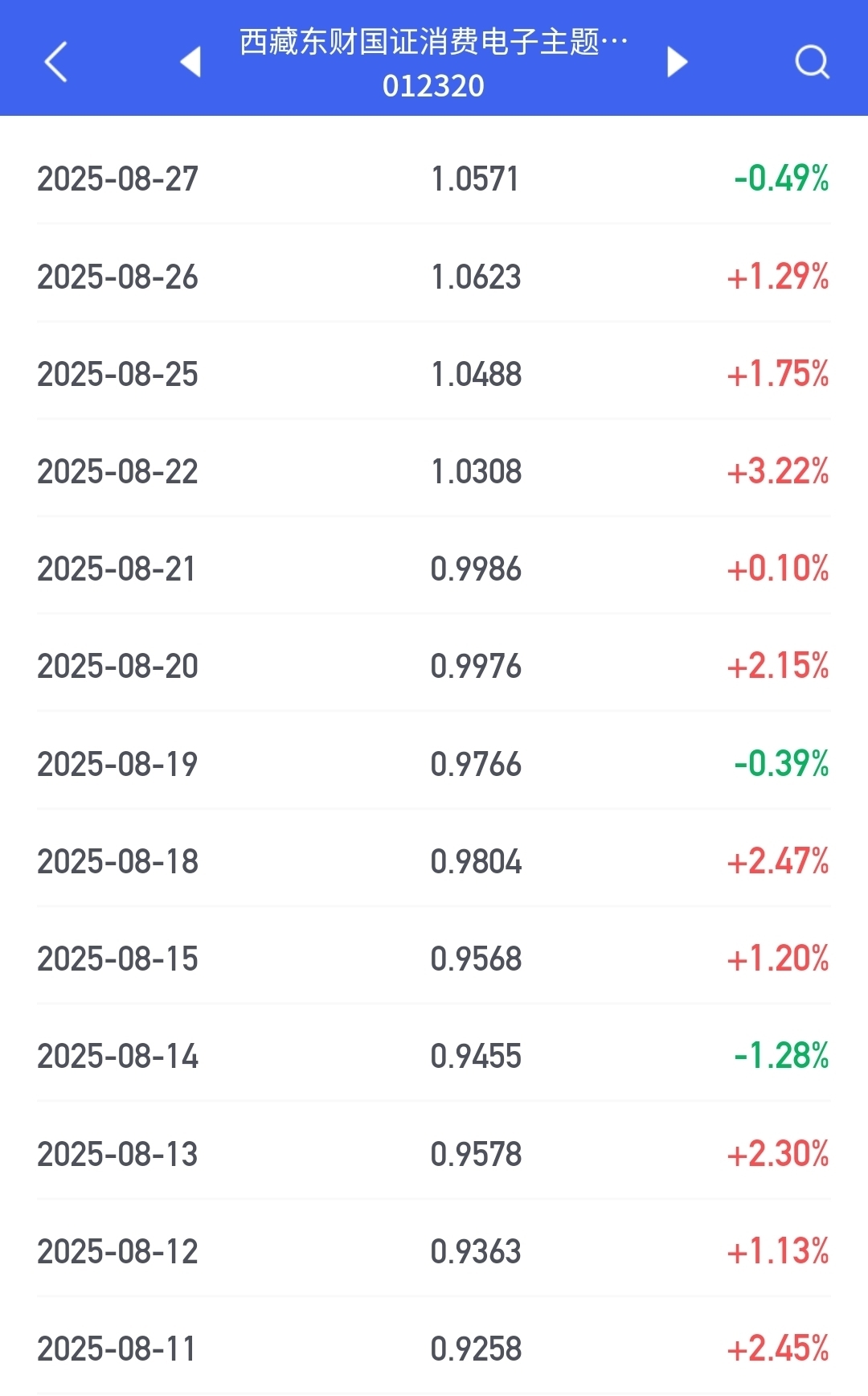Viewport: 868px width, 1396px height.
Task: Select the -0.49% change value
Action: (781, 179)
